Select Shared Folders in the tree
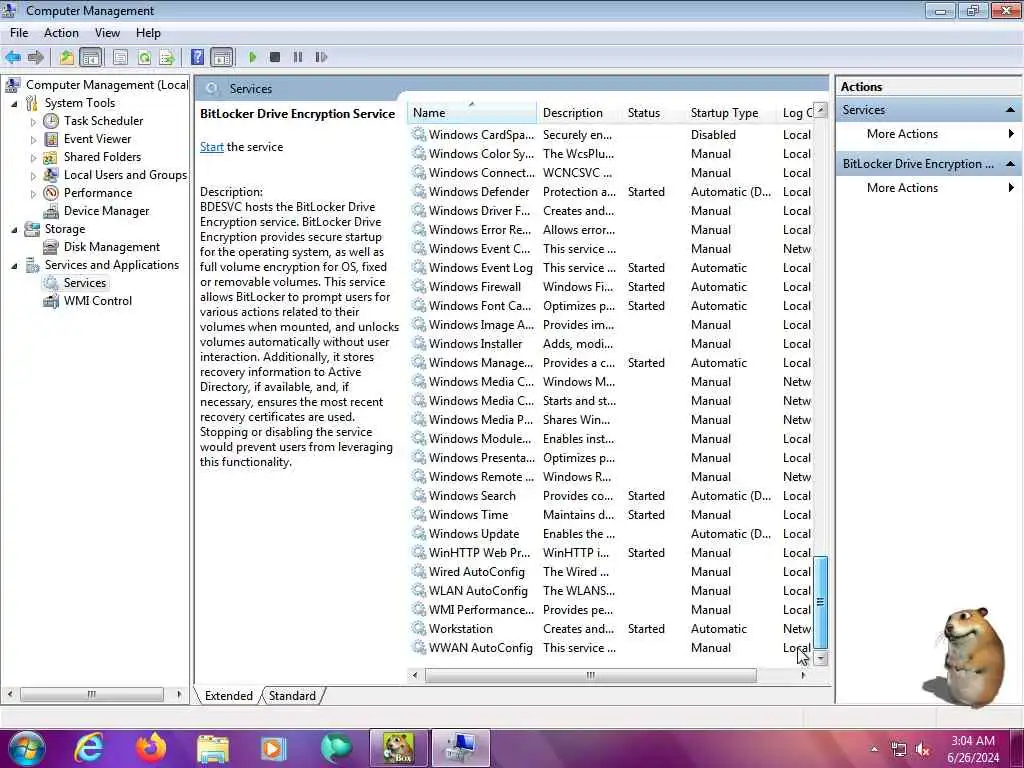1024x768 pixels. point(102,157)
